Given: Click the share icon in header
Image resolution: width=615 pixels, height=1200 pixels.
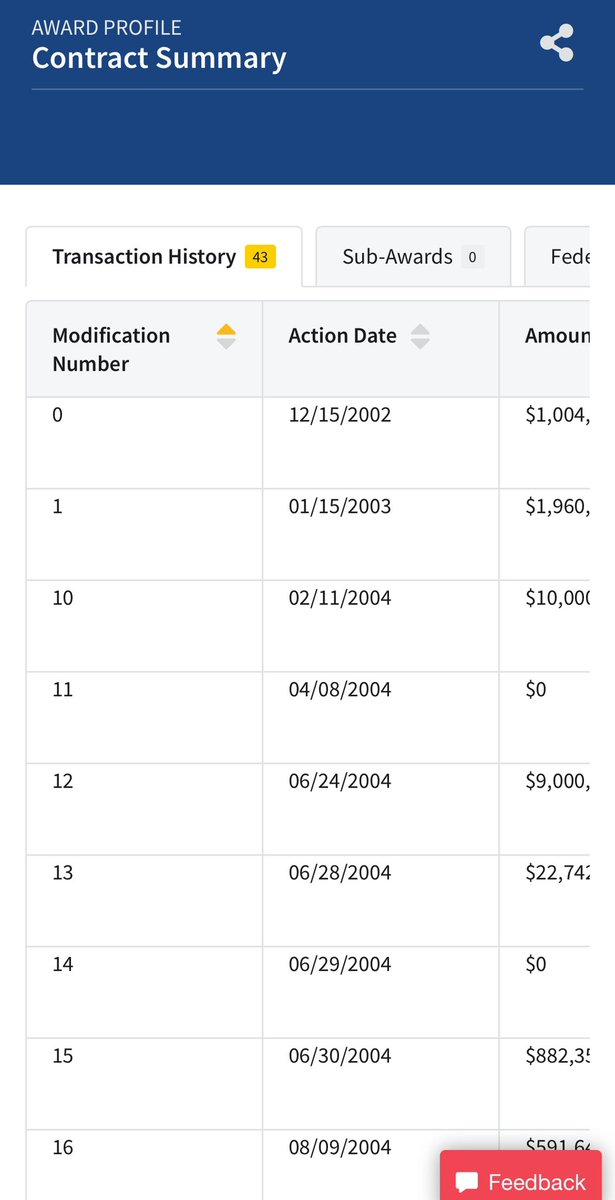Looking at the screenshot, I should [x=556, y=44].
